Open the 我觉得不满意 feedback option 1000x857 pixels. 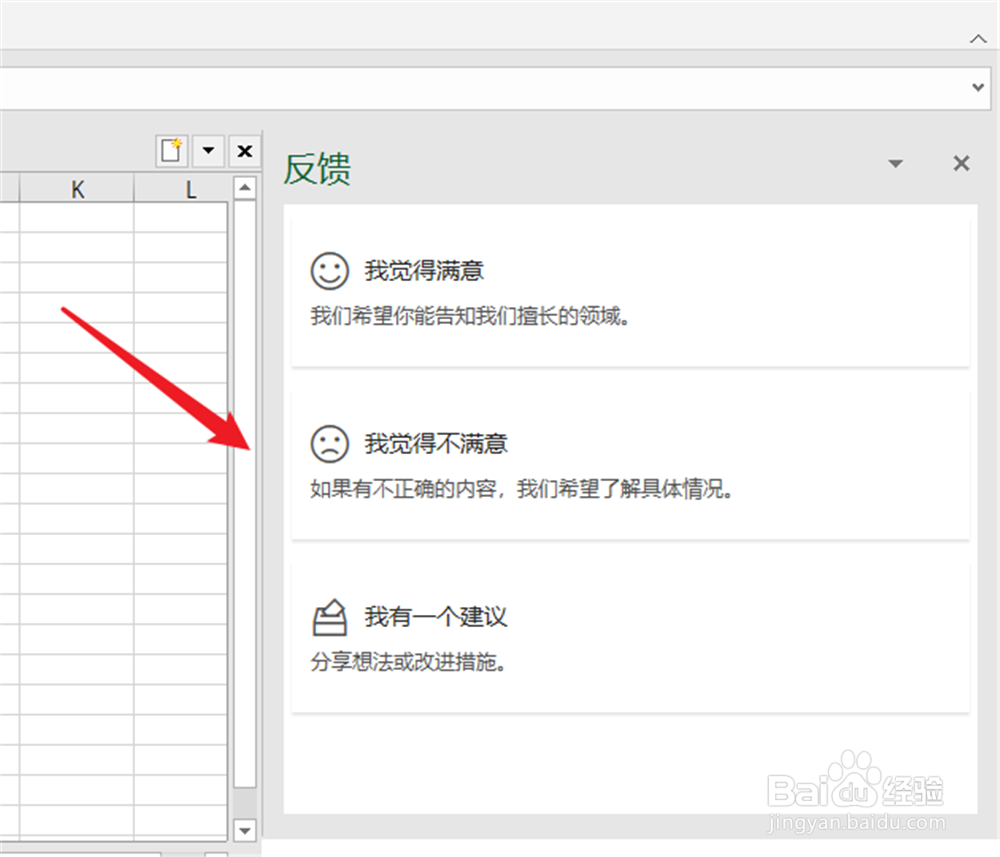(x=630, y=462)
